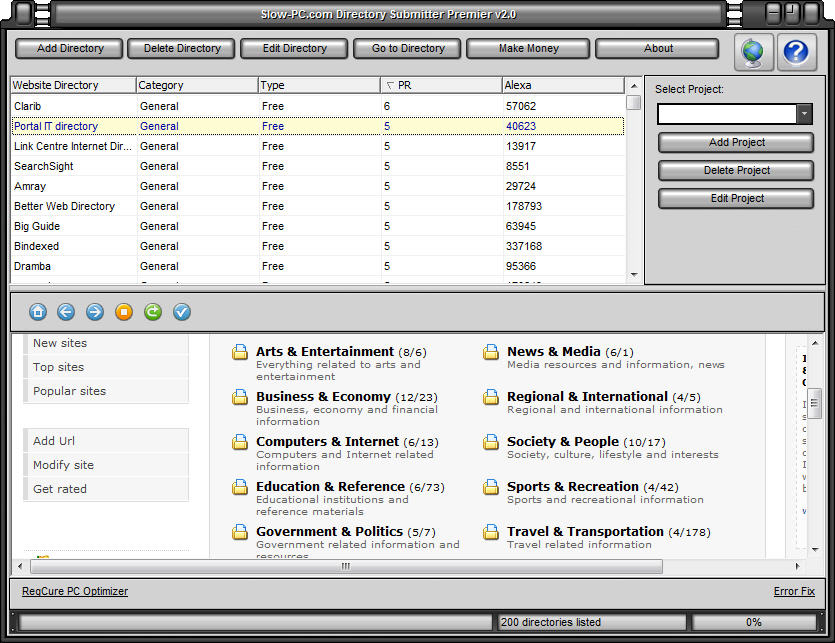Click the Education & Reference folder icon
The width and height of the screenshot is (835, 643).
[240, 487]
